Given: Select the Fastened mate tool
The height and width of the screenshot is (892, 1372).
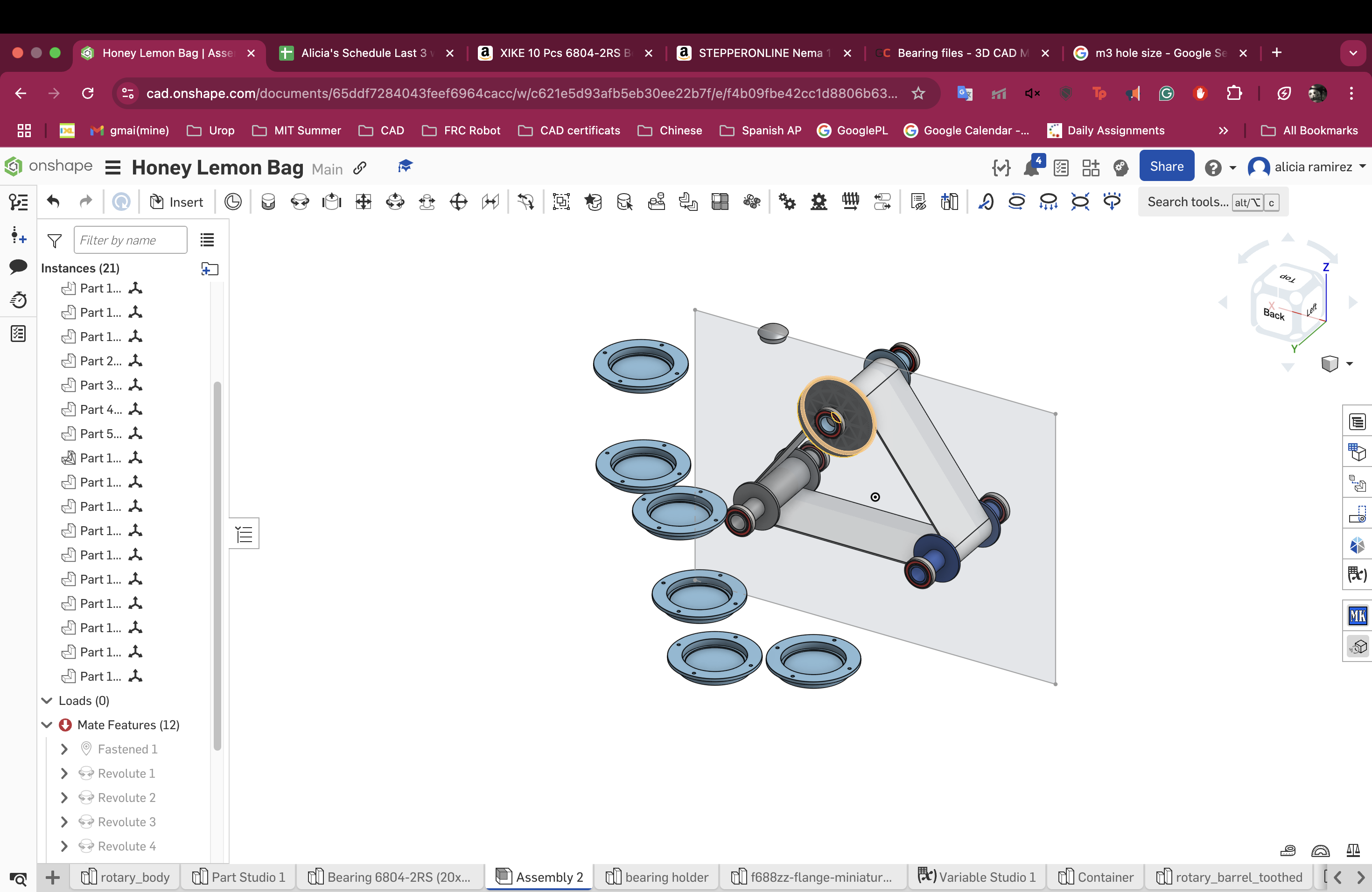Looking at the screenshot, I should pyautogui.click(x=269, y=202).
